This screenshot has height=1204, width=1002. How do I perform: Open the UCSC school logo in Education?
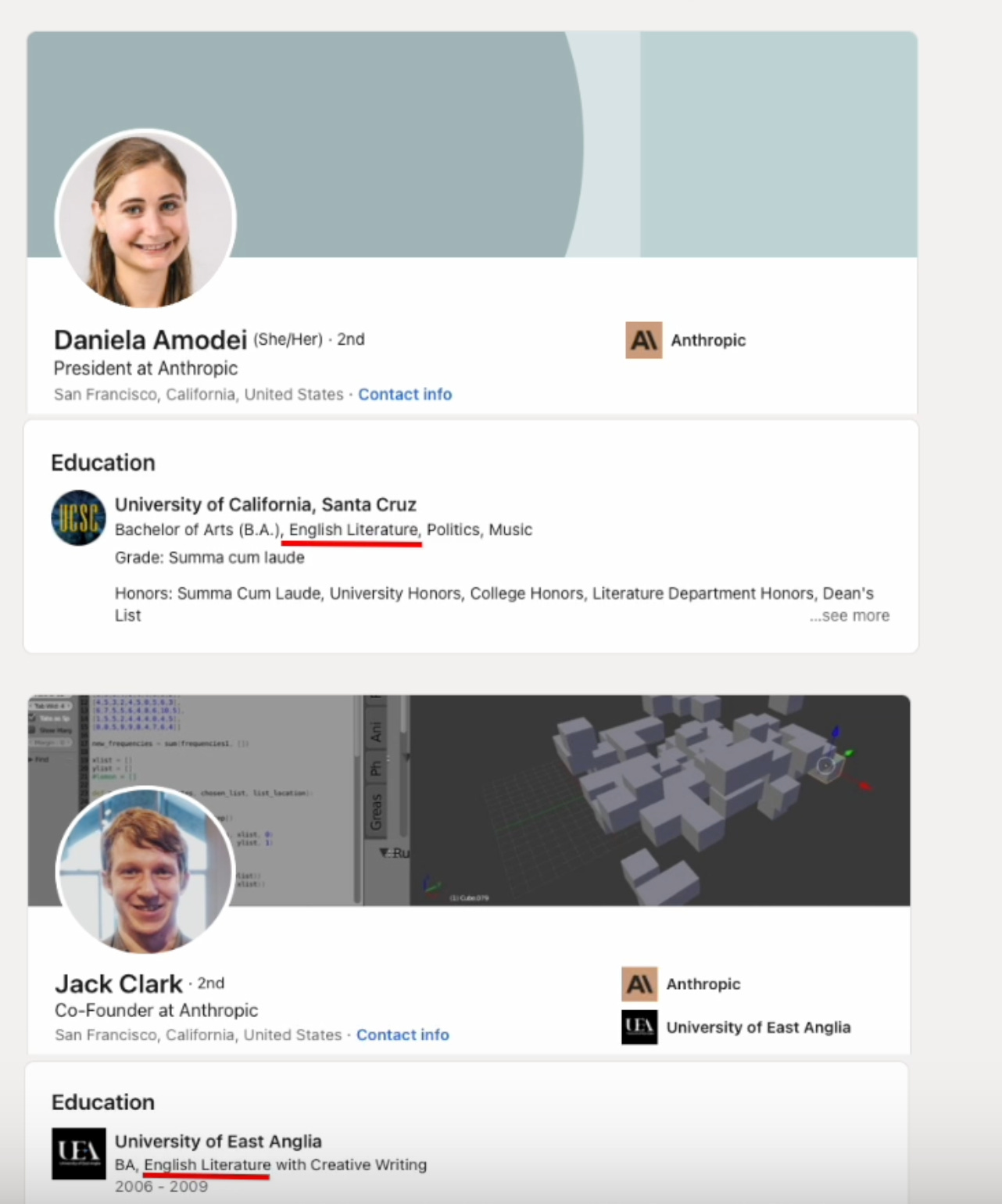click(x=78, y=518)
